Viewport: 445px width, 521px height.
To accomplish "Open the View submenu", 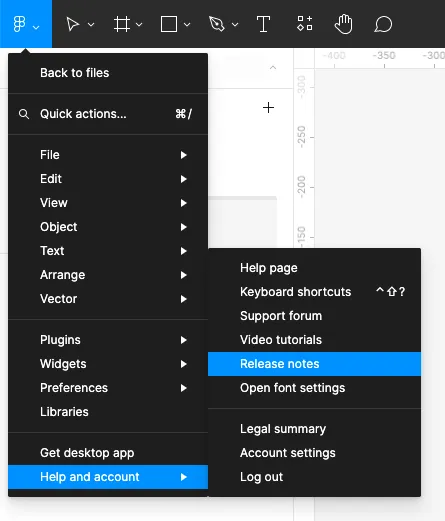I will pos(108,203).
